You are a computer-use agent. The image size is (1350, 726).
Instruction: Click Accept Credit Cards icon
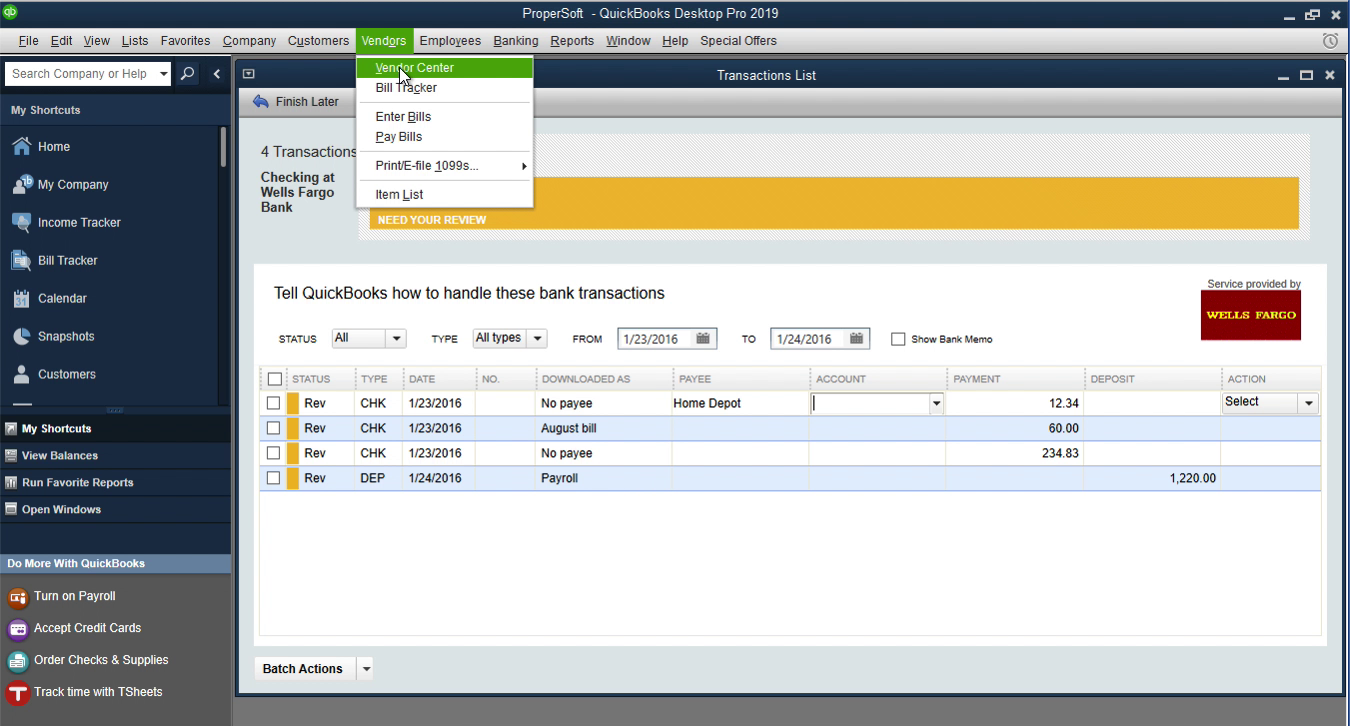click(17, 629)
